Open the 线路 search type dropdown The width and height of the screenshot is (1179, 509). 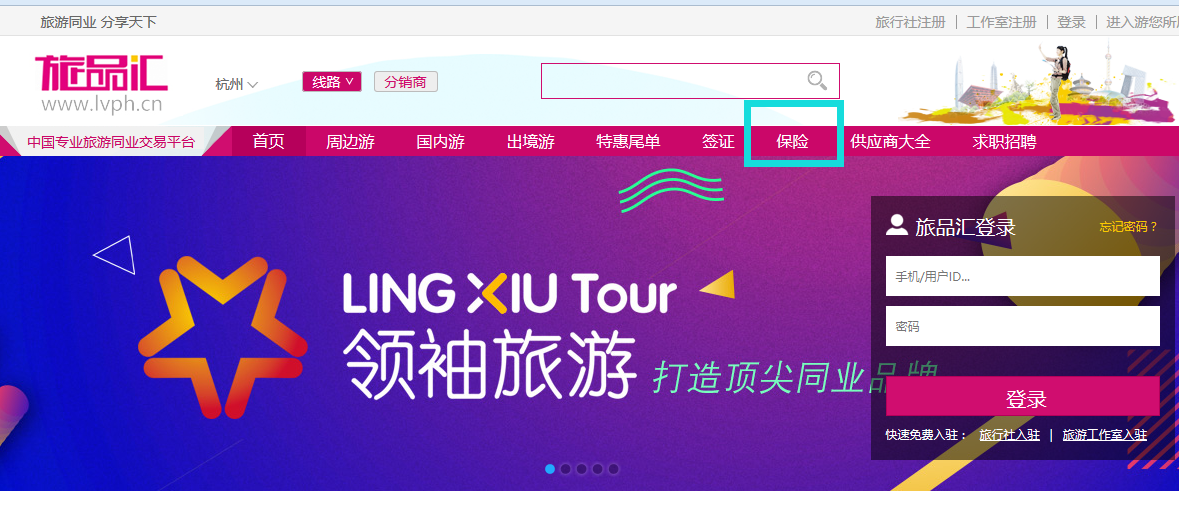(332, 82)
